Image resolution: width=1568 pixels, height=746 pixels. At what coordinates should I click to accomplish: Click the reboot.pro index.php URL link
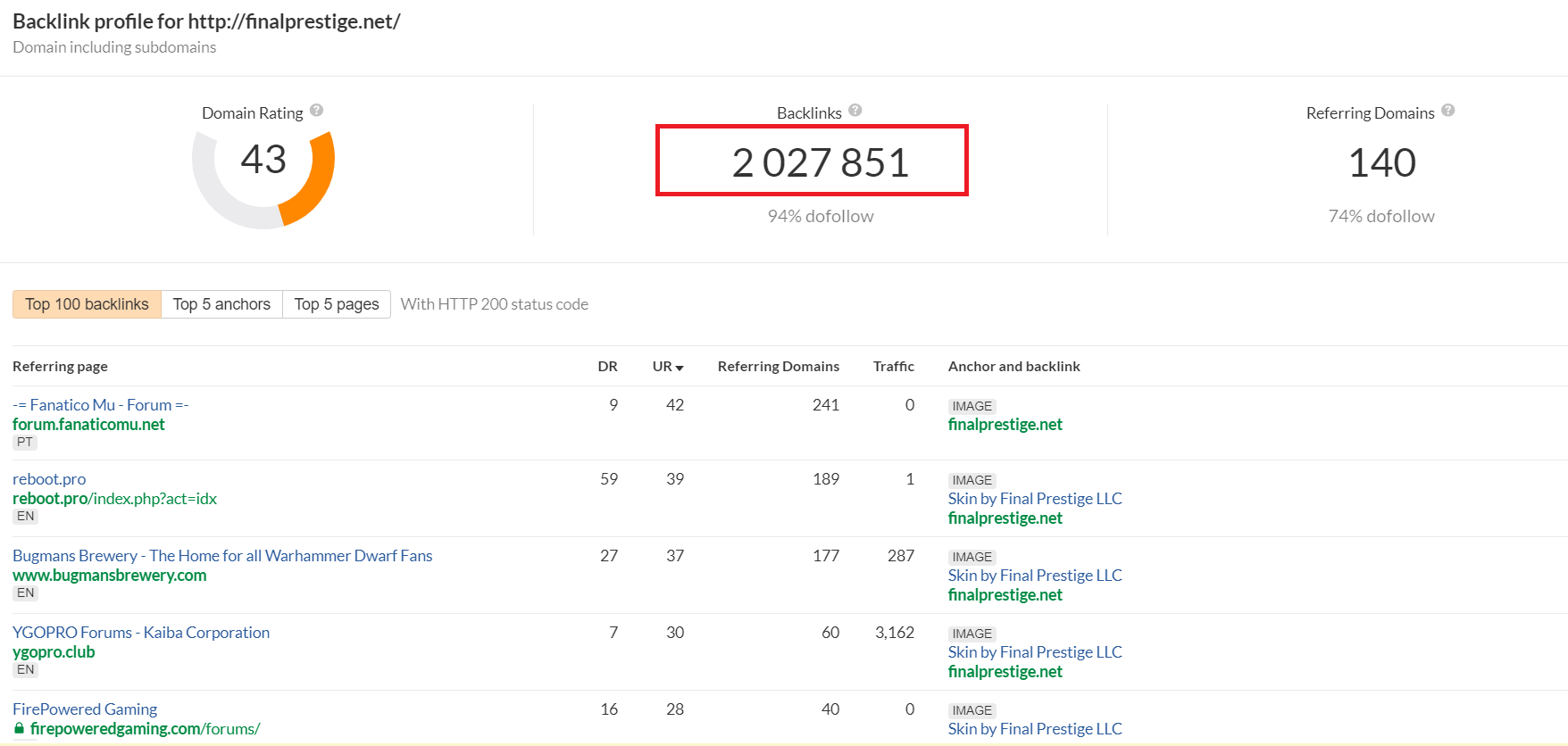(x=114, y=499)
